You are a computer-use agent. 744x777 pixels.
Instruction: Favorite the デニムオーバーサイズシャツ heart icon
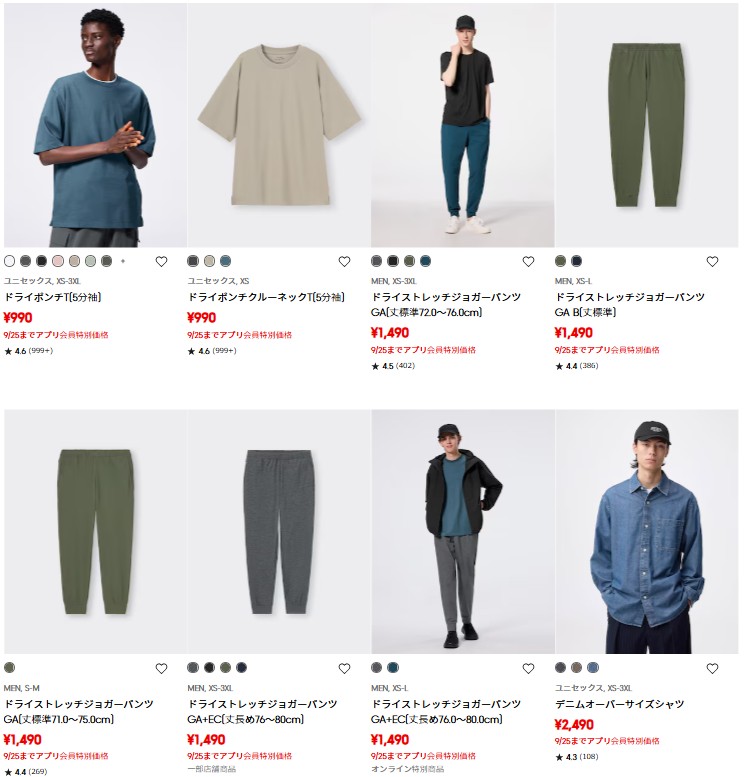[712, 668]
